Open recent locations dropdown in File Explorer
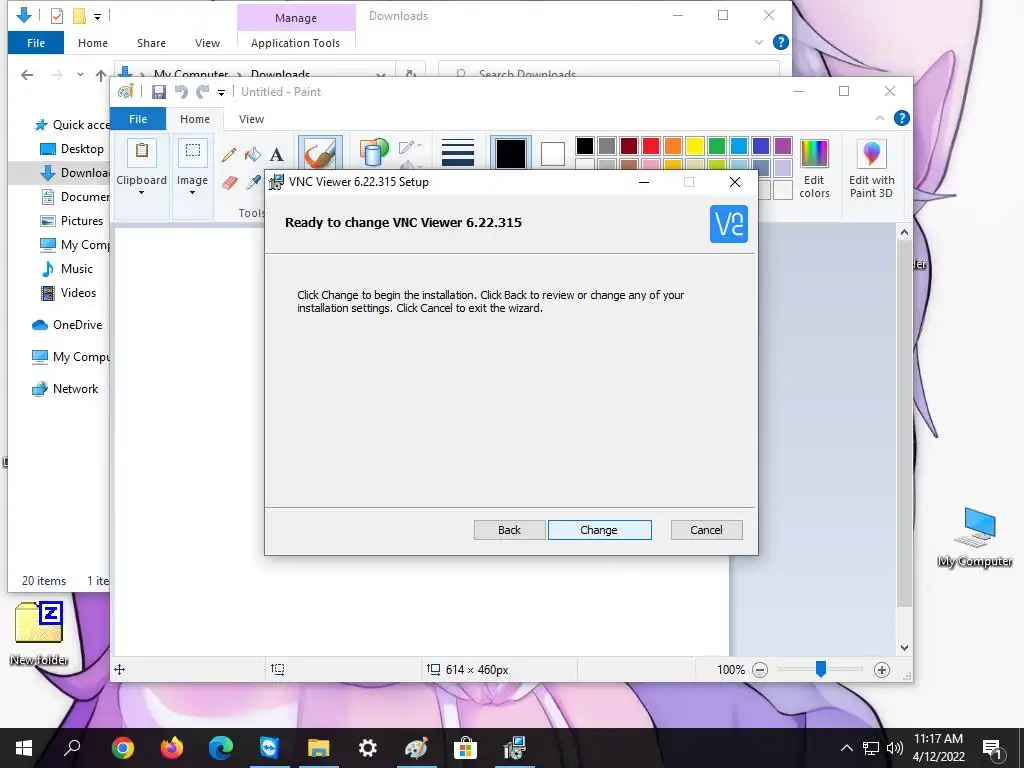This screenshot has width=1024, height=768. pyautogui.click(x=80, y=75)
